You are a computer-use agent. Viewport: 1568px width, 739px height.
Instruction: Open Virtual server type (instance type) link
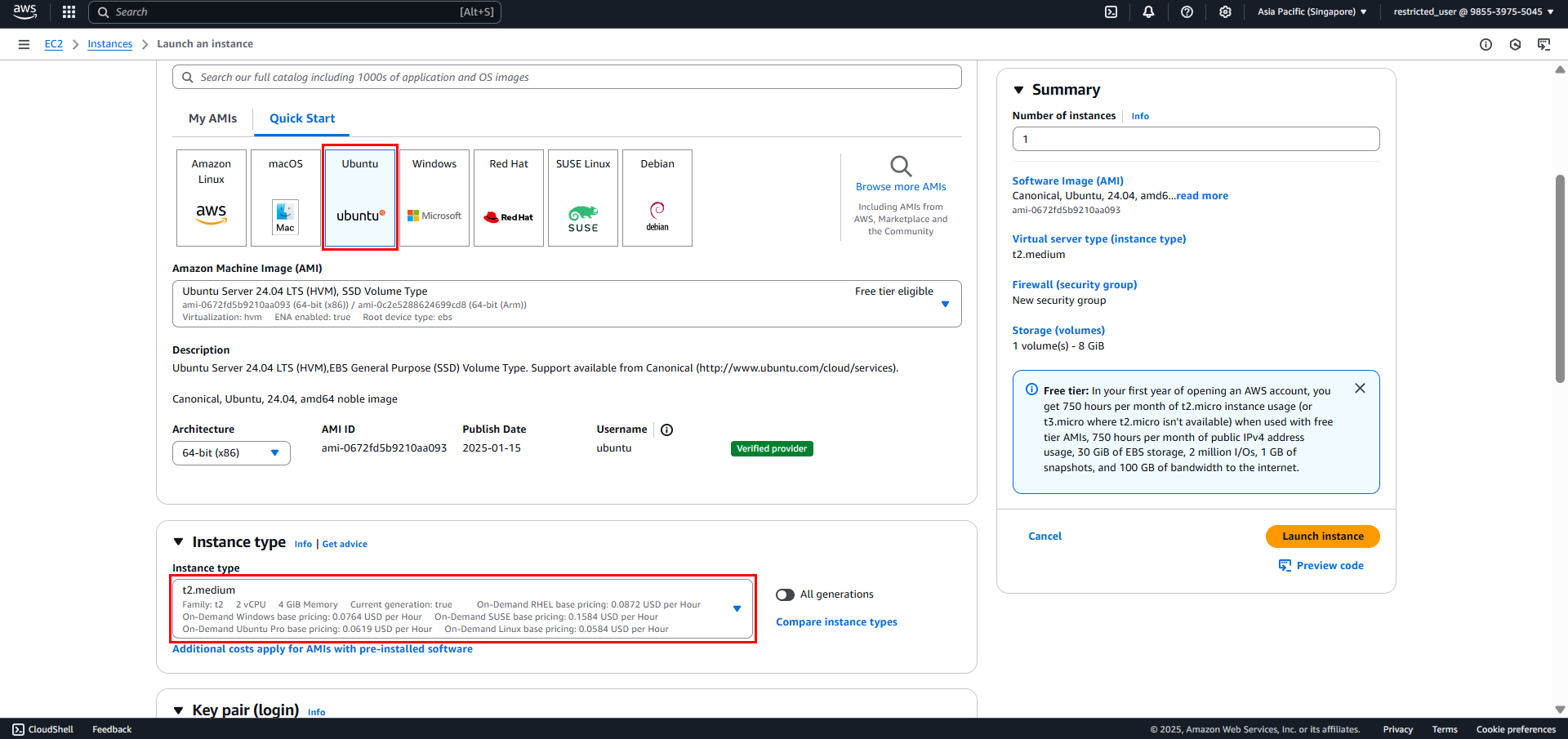(1099, 239)
